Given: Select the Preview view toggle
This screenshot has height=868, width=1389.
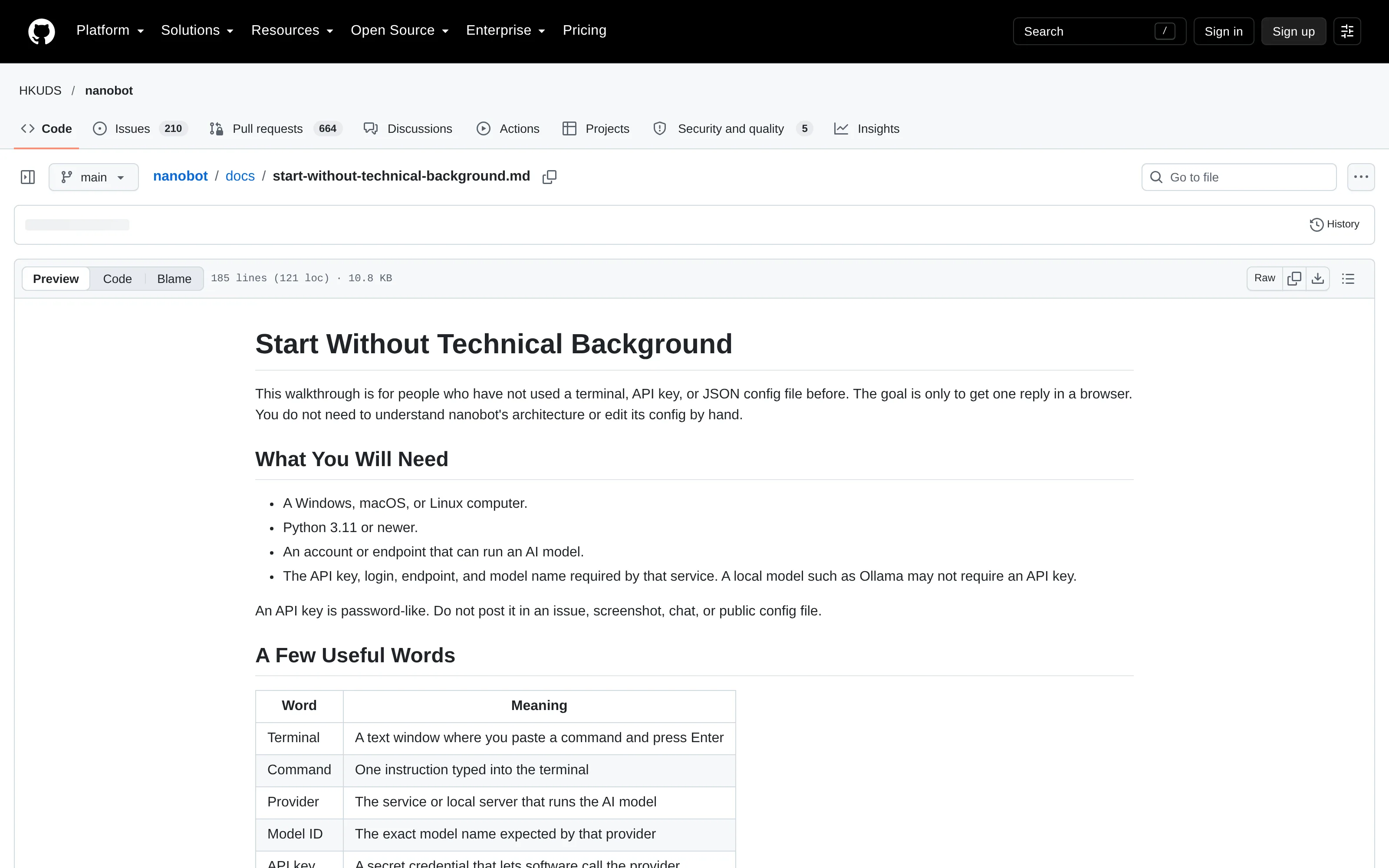Looking at the screenshot, I should click(x=56, y=279).
